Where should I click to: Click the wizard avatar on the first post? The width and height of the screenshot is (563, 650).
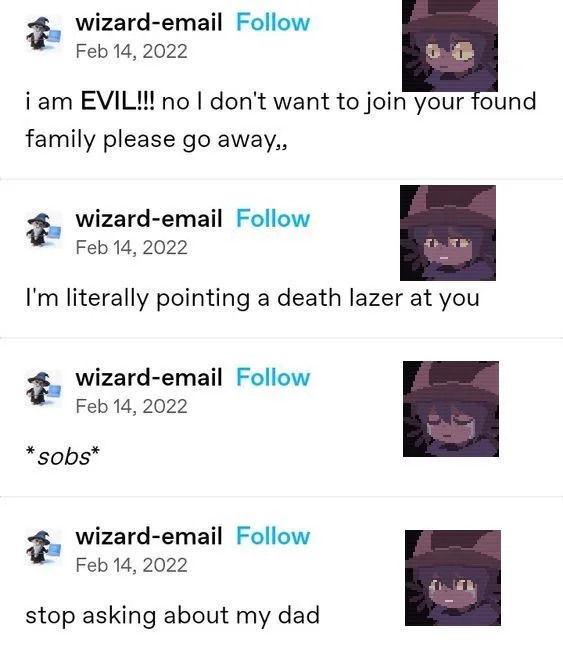(x=44, y=33)
